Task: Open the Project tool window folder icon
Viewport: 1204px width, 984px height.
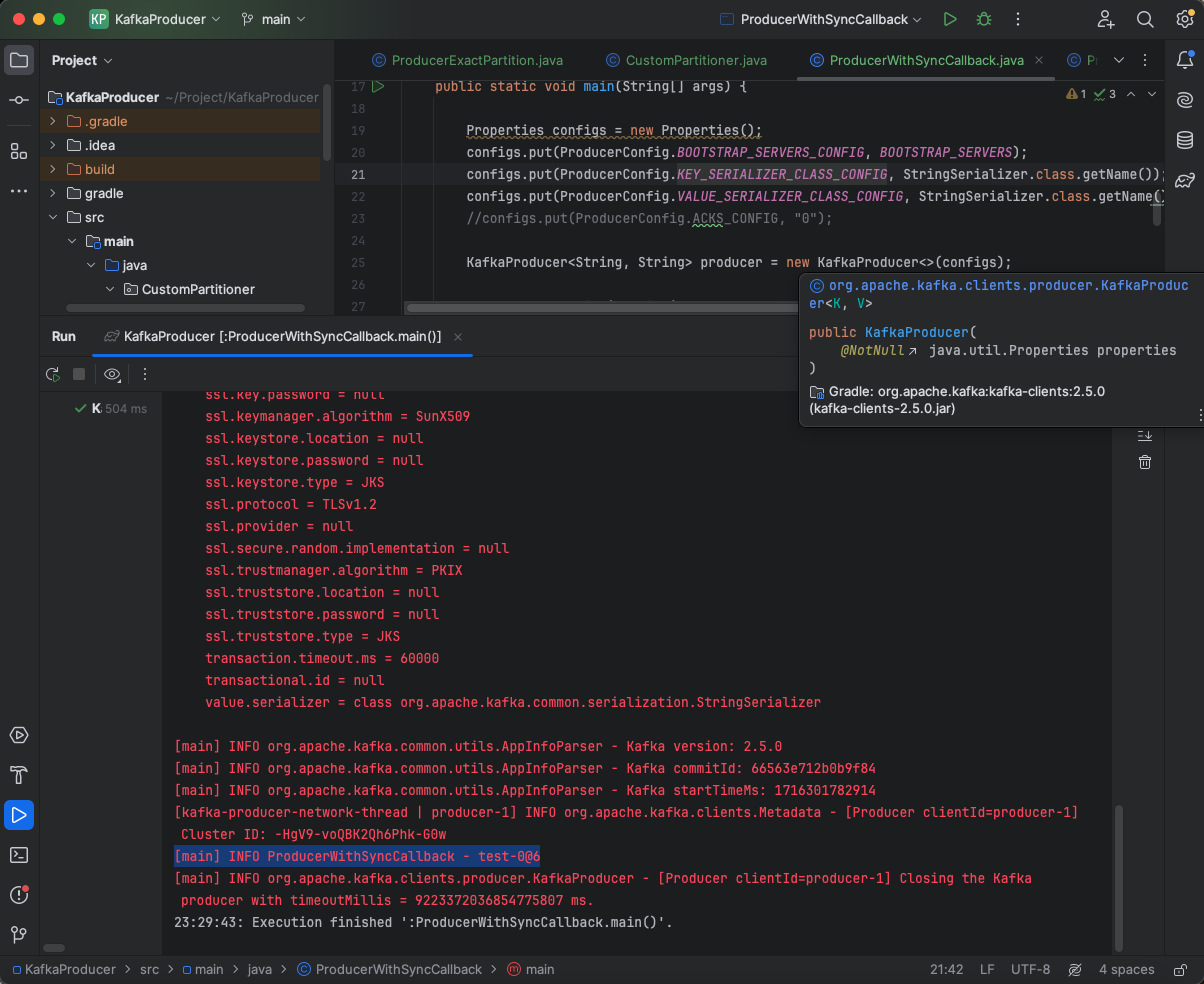Action: pos(19,60)
